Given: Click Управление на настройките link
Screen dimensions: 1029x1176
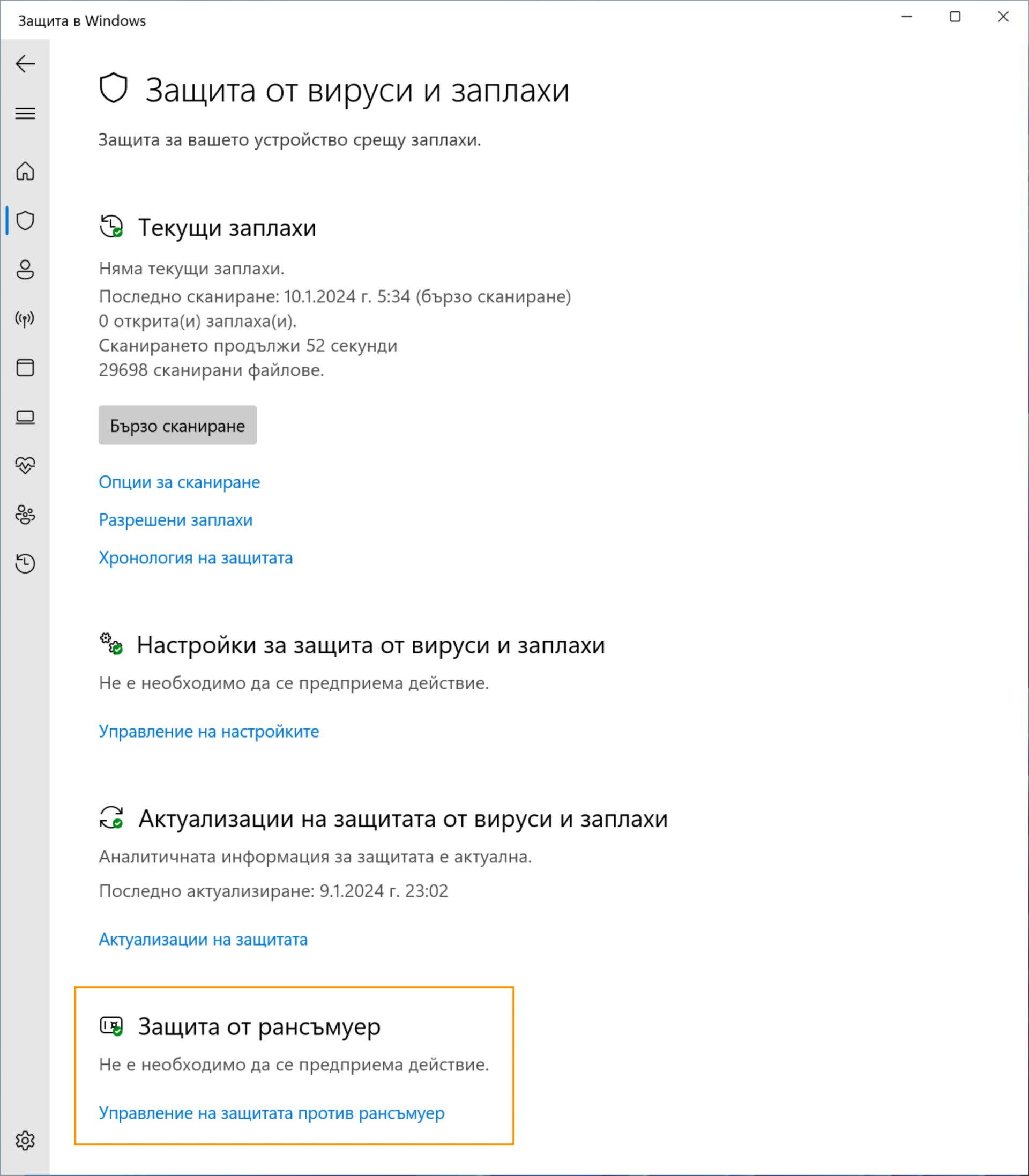Looking at the screenshot, I should pos(209,732).
